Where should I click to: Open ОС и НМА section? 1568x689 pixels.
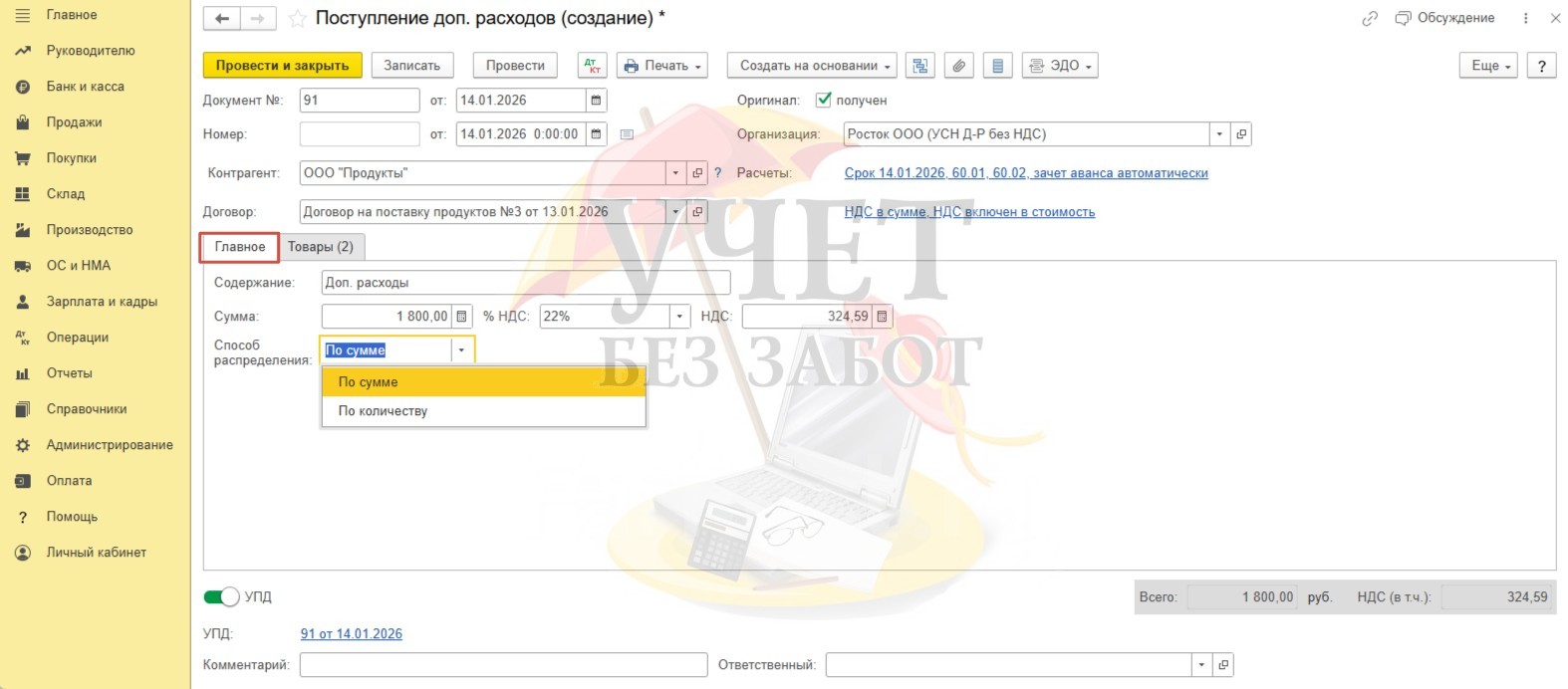pos(78,266)
